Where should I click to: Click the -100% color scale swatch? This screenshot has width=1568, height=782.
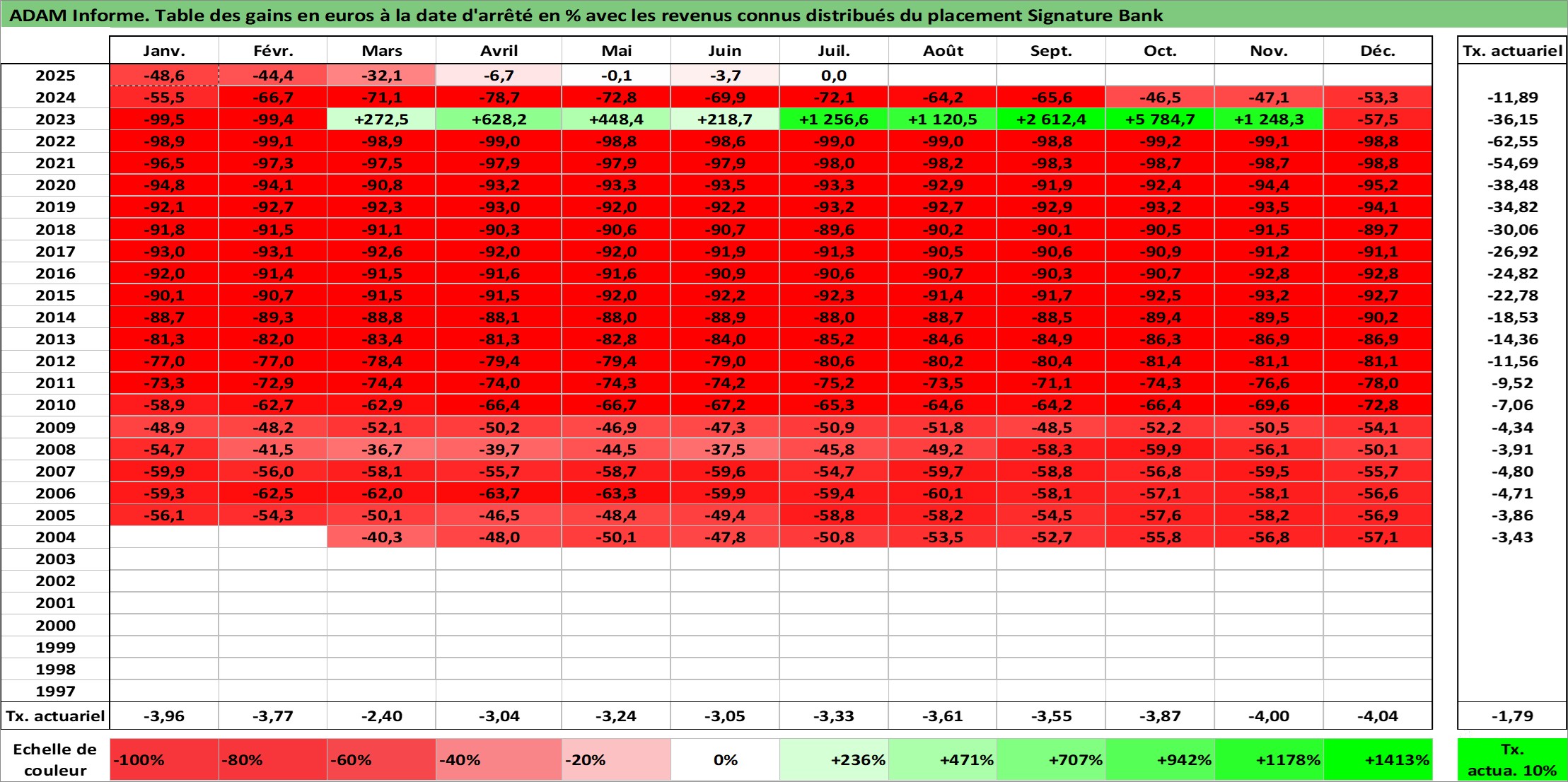coord(164,760)
